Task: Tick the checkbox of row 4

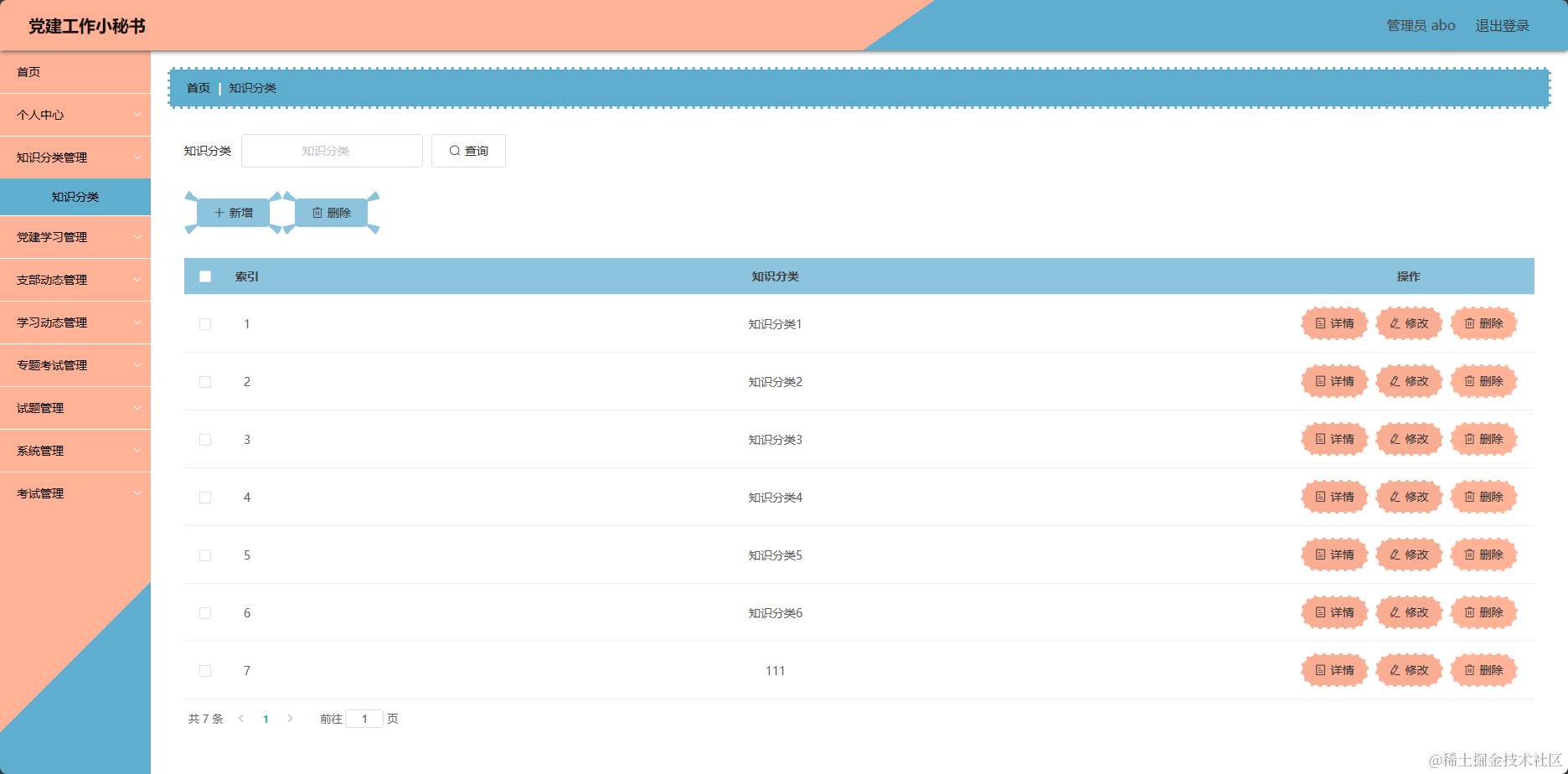Action: [205, 498]
